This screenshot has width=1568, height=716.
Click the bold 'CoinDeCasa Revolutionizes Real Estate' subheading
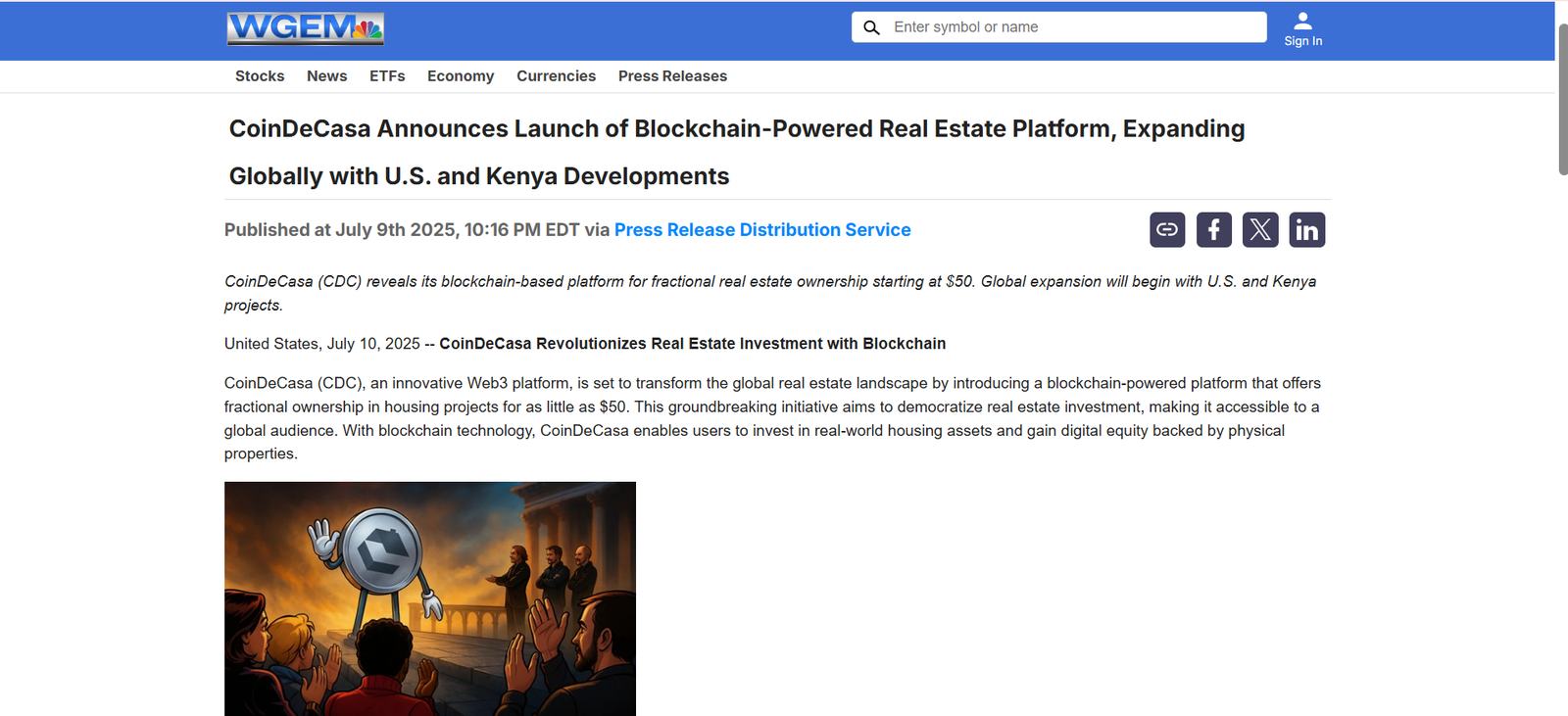click(692, 344)
